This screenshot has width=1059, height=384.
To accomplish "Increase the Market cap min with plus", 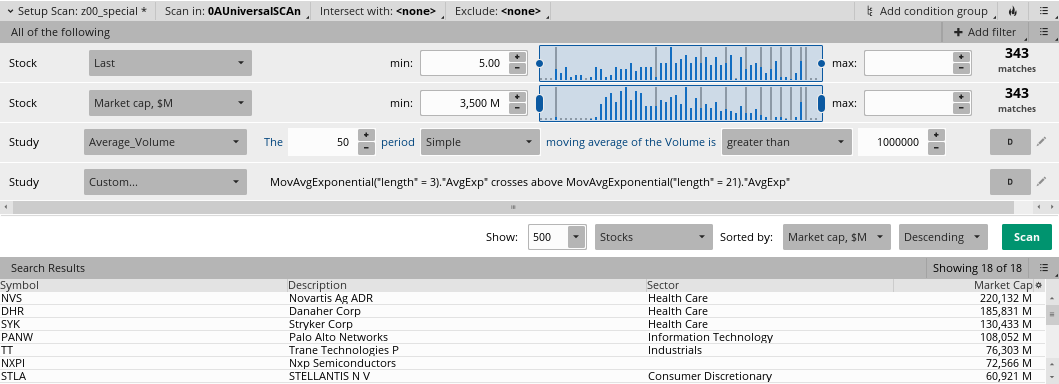I will 517,97.
